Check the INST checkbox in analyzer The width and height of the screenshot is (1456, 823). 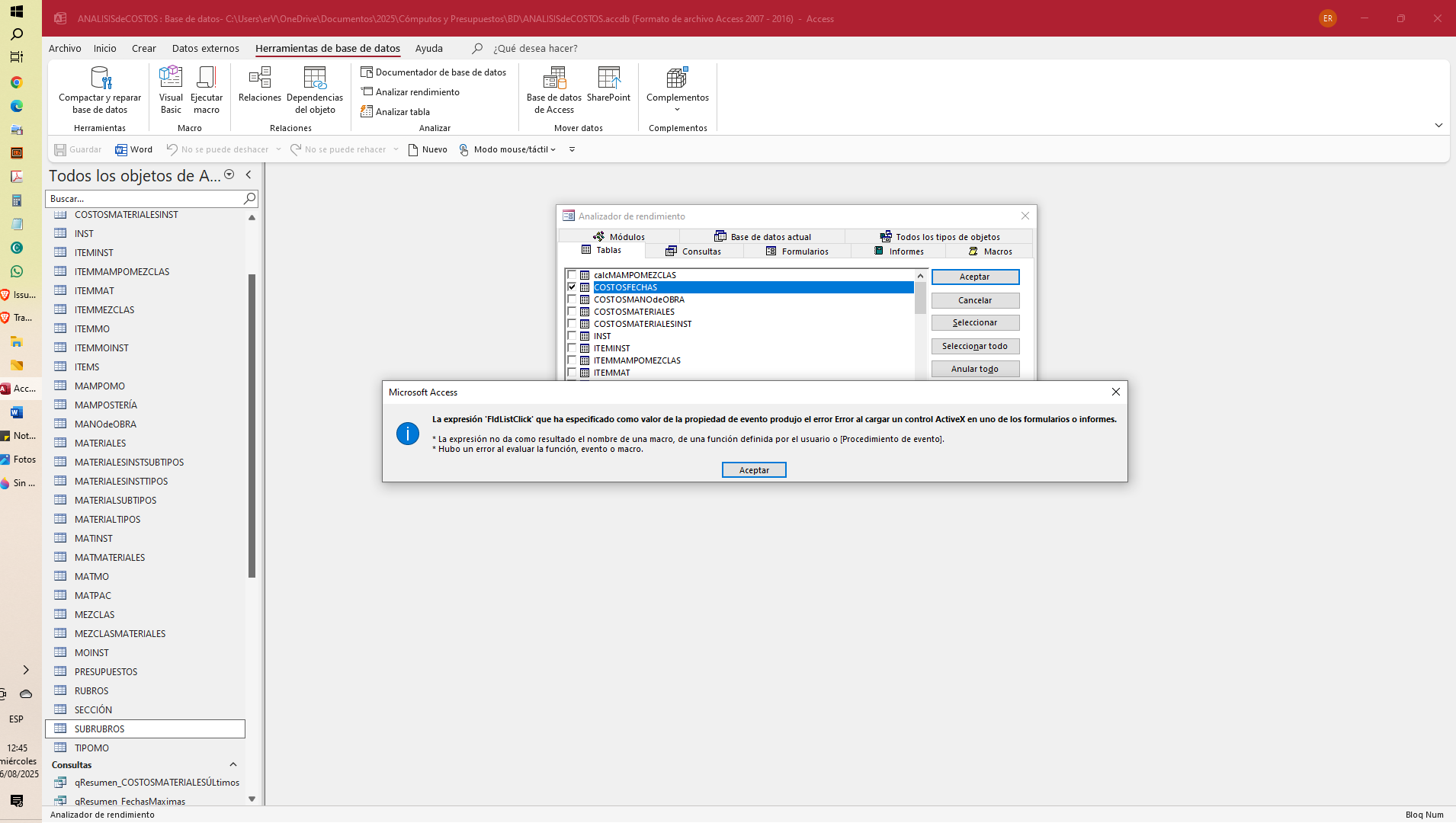[x=572, y=336]
